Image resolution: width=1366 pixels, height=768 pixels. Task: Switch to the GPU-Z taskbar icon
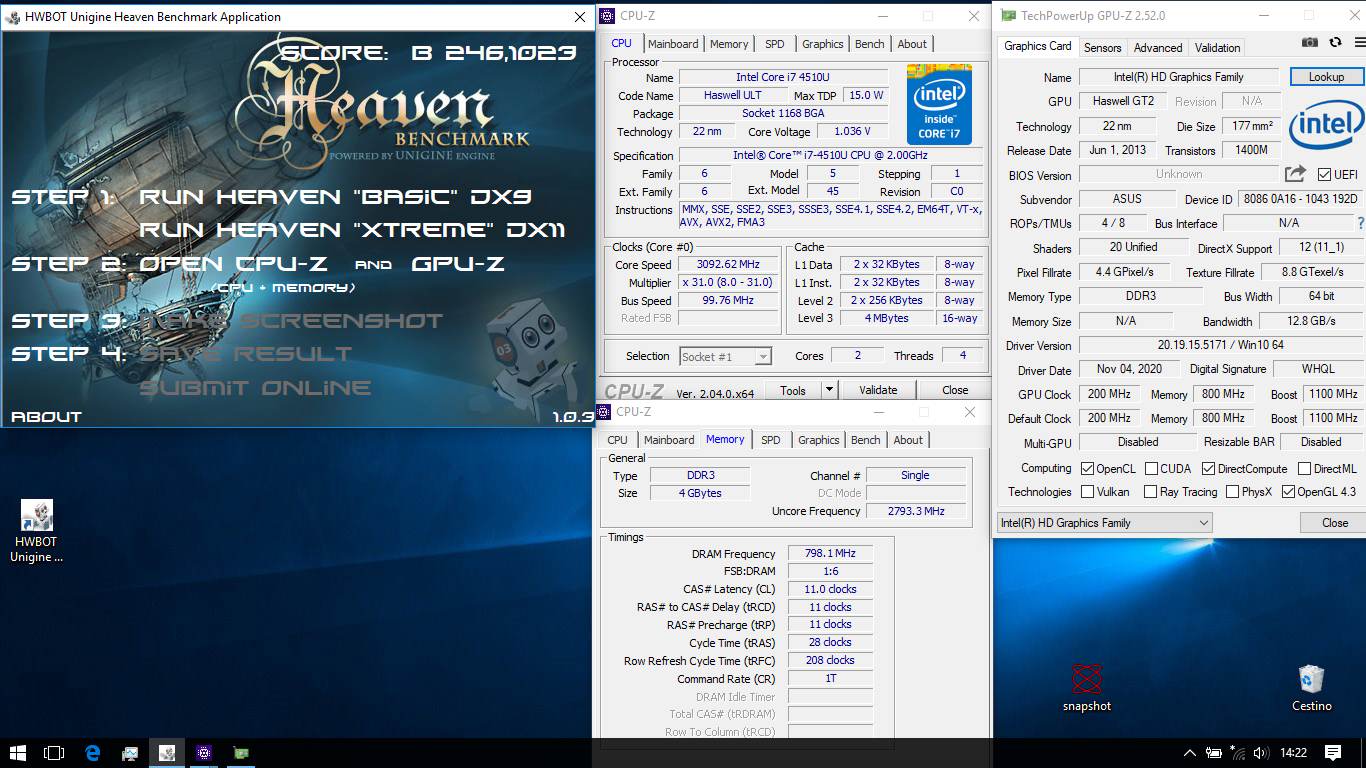pyautogui.click(x=241, y=753)
